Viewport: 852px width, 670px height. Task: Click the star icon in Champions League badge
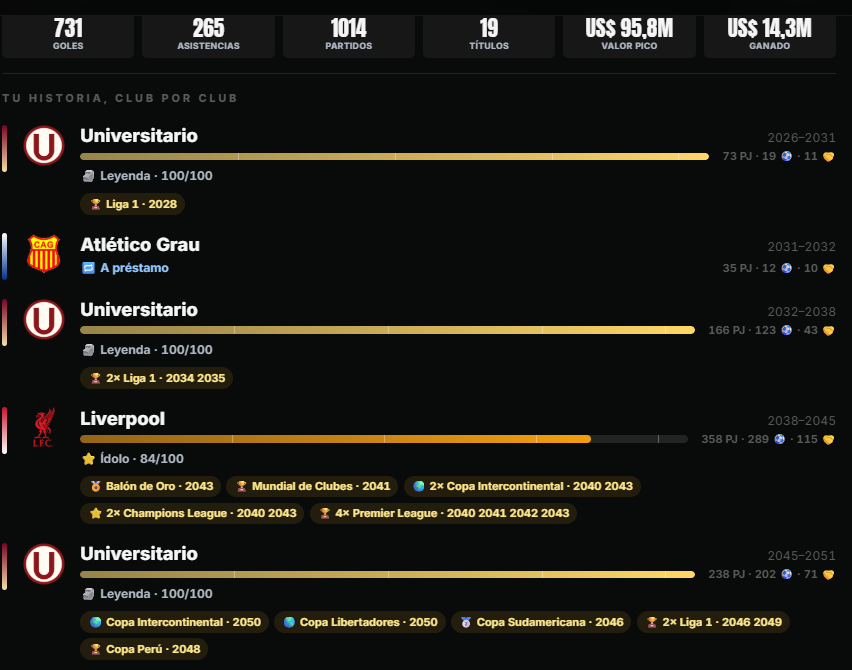pos(96,513)
